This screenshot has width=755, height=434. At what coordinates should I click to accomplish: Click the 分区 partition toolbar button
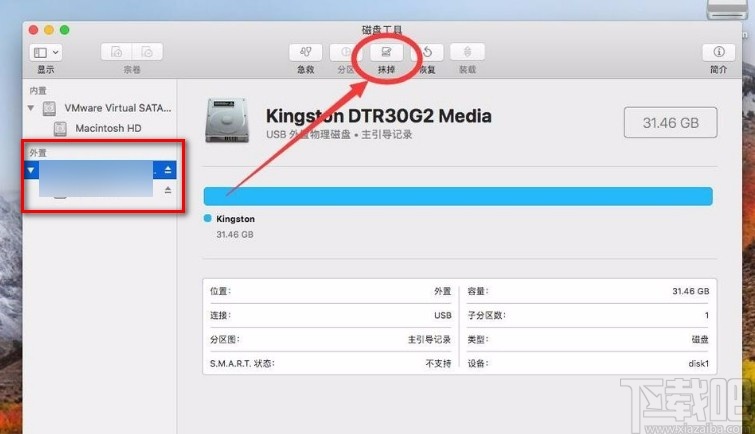346,52
